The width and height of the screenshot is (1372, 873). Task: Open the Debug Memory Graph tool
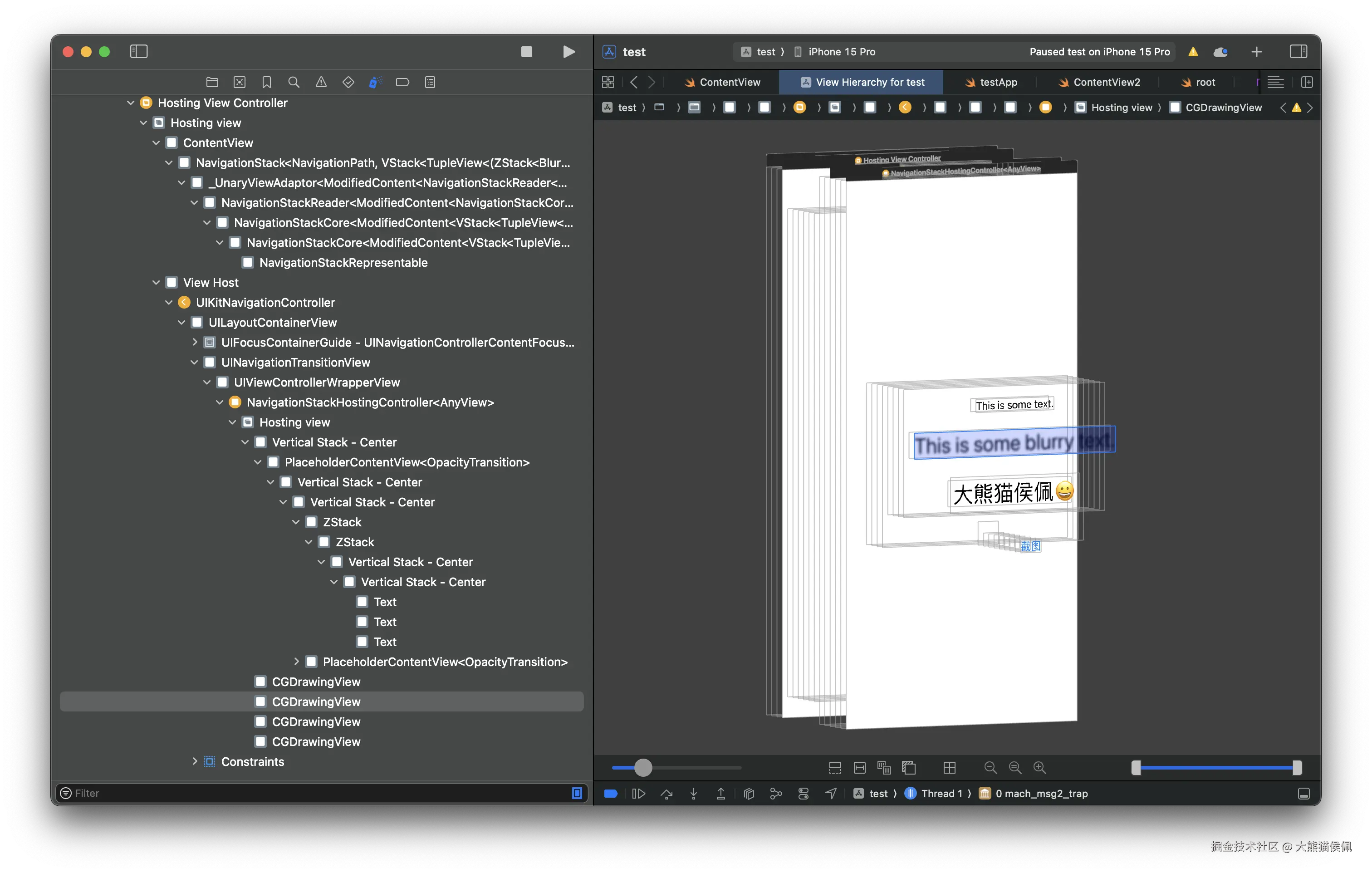point(775,793)
